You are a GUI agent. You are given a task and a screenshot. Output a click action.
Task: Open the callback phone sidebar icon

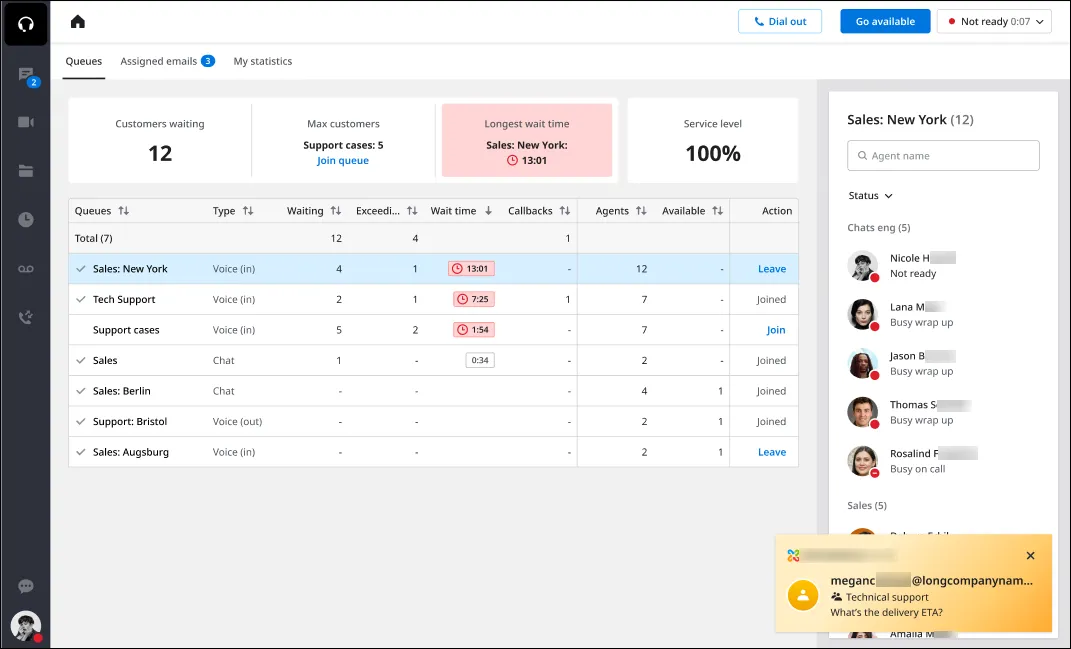coord(26,317)
